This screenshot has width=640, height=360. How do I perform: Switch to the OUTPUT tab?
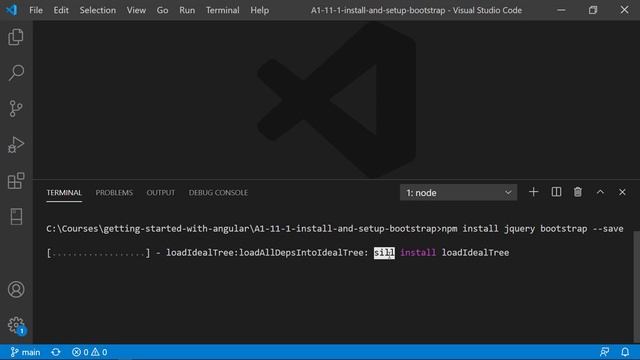point(160,193)
